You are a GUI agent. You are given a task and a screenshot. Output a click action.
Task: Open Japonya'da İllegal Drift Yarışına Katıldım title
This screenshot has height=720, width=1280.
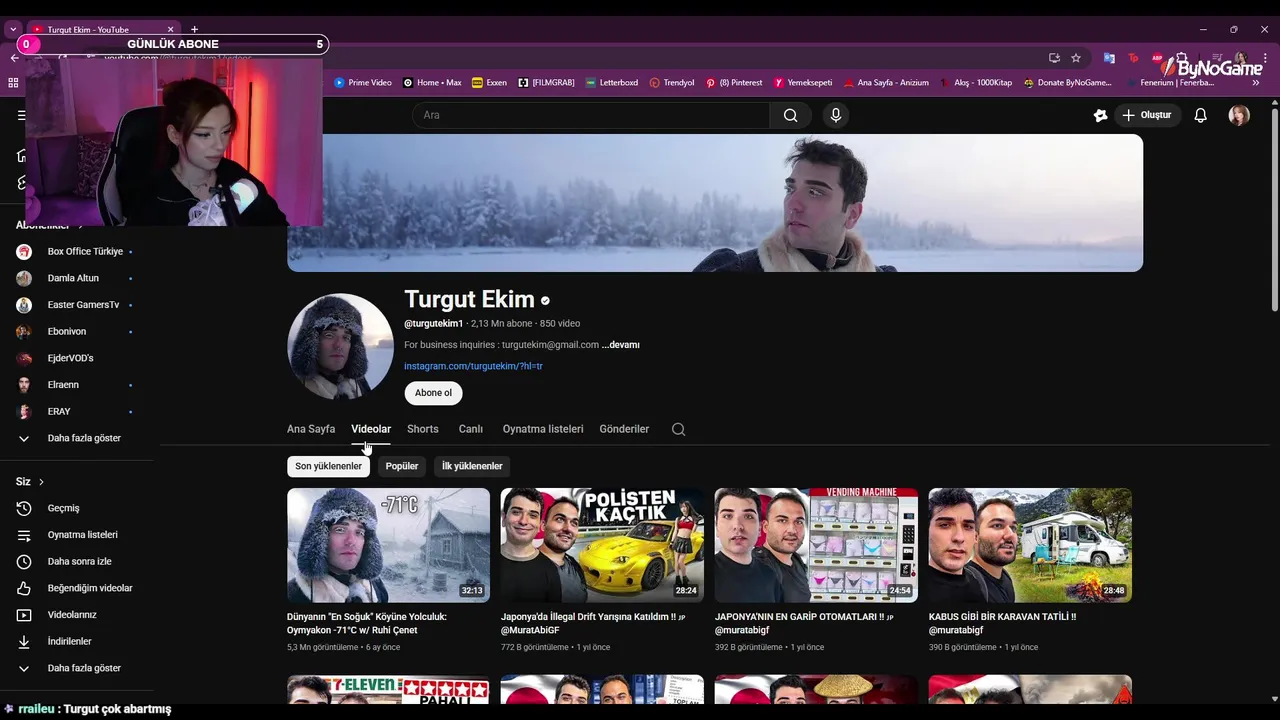point(594,623)
